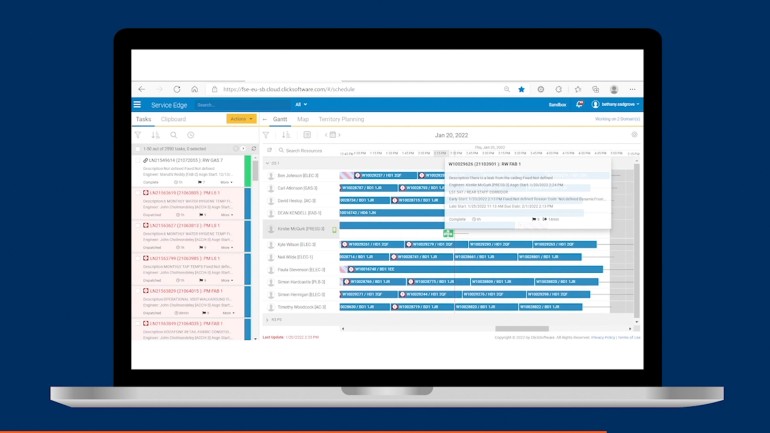Click the Sandbox label in header
Viewport: 770px width, 433px height.
coord(557,105)
